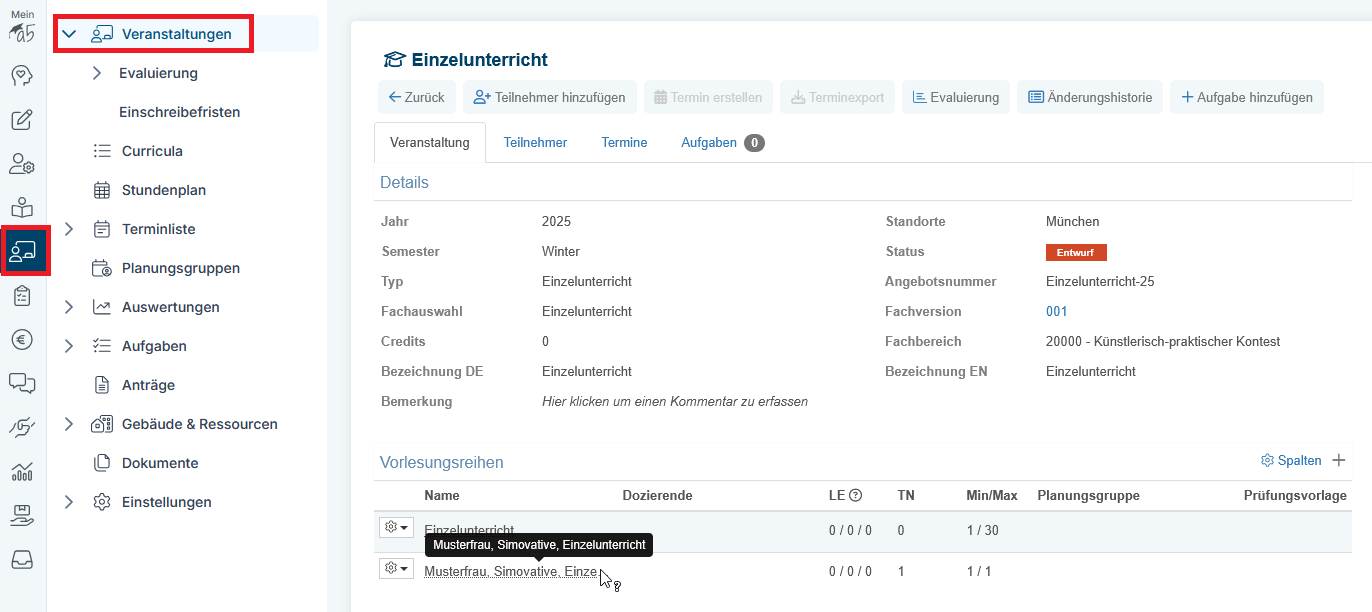The image size is (1372, 612).
Task: Open the Fachversion 001 link
Action: point(1056,311)
